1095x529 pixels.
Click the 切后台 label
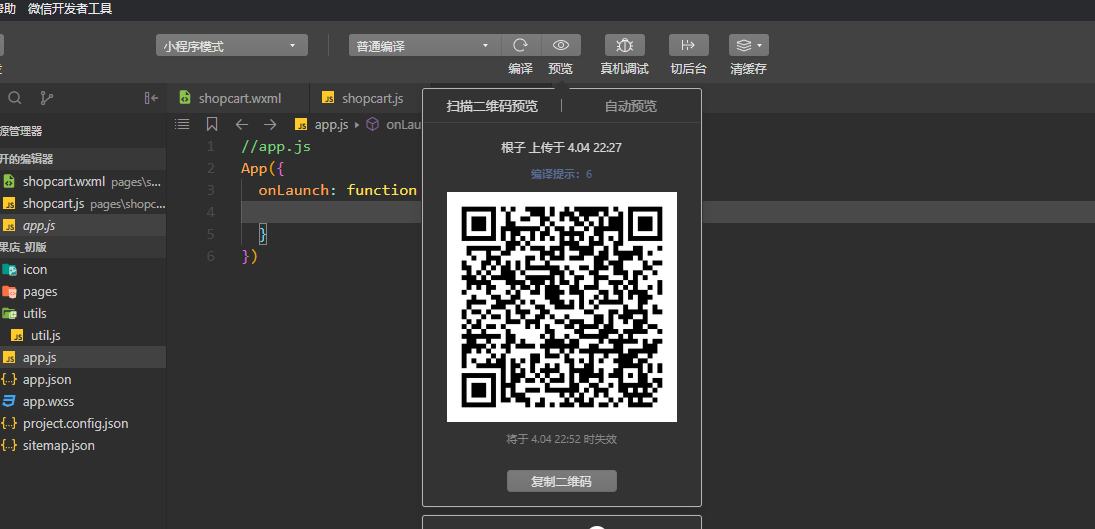pyautogui.click(x=689, y=68)
